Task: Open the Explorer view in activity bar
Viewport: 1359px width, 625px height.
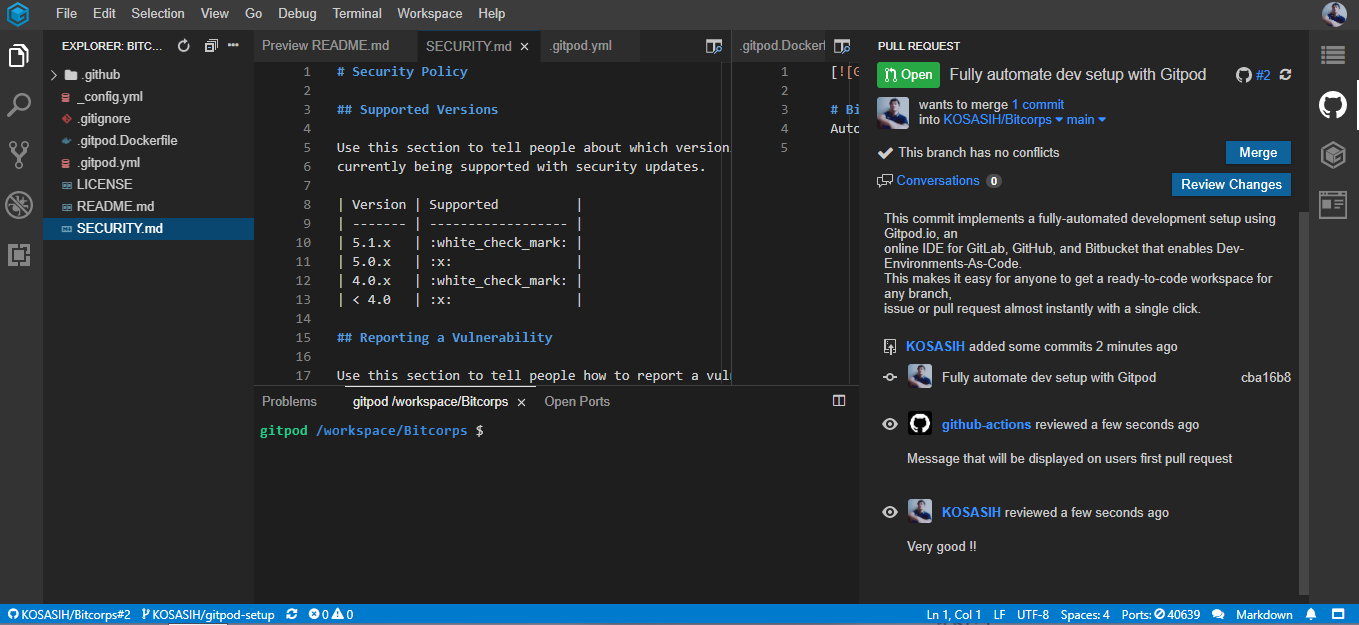Action: click(18, 55)
